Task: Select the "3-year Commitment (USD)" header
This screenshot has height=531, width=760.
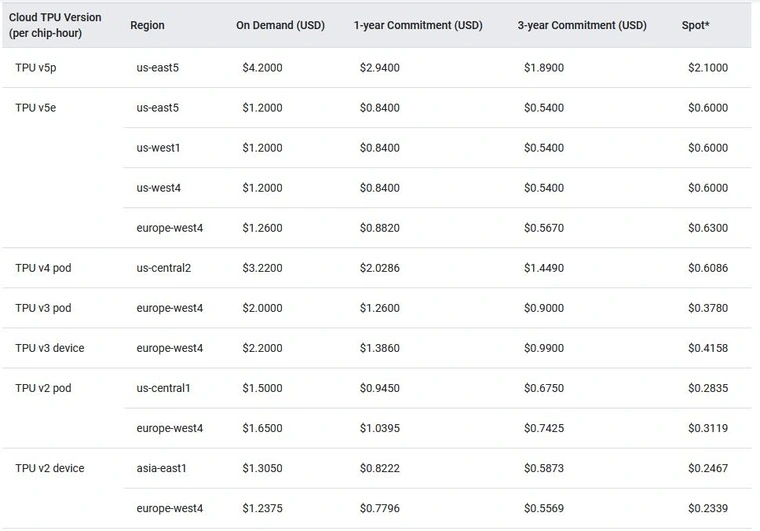Action: [582, 26]
